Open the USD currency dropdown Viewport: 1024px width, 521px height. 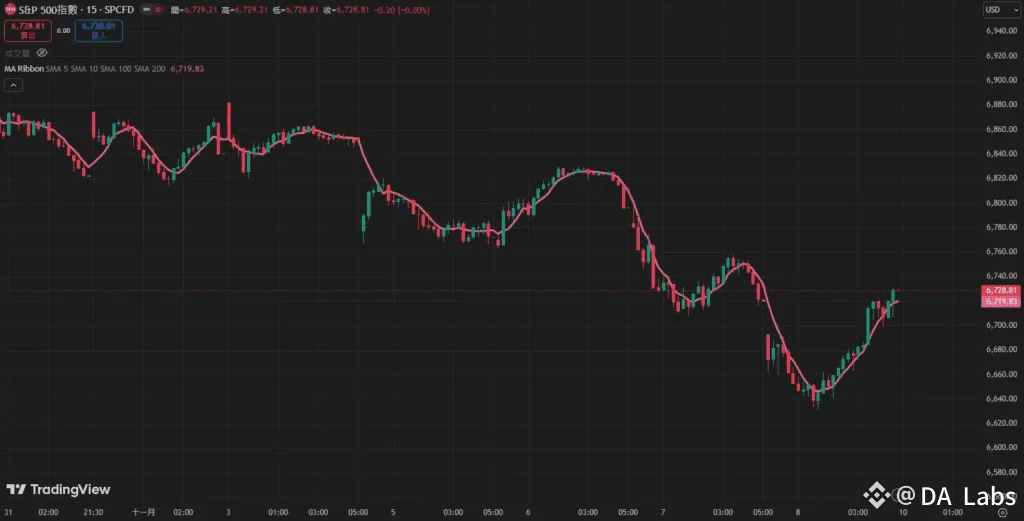1001,10
